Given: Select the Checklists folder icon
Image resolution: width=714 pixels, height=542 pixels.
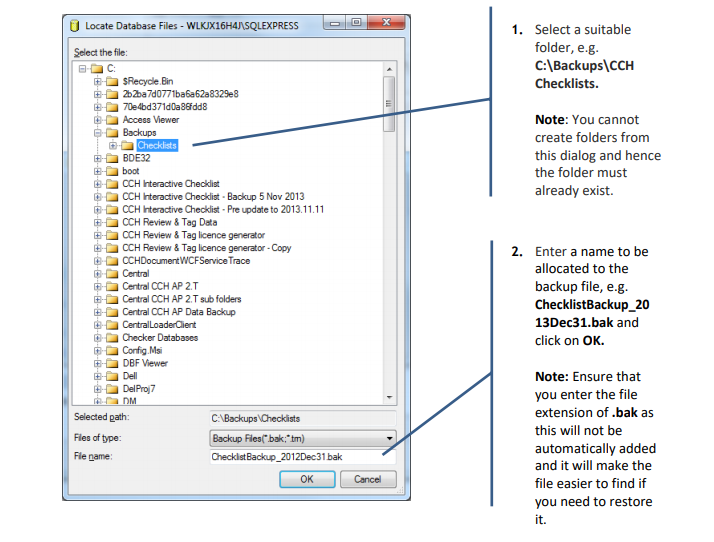Looking at the screenshot, I should (127, 146).
